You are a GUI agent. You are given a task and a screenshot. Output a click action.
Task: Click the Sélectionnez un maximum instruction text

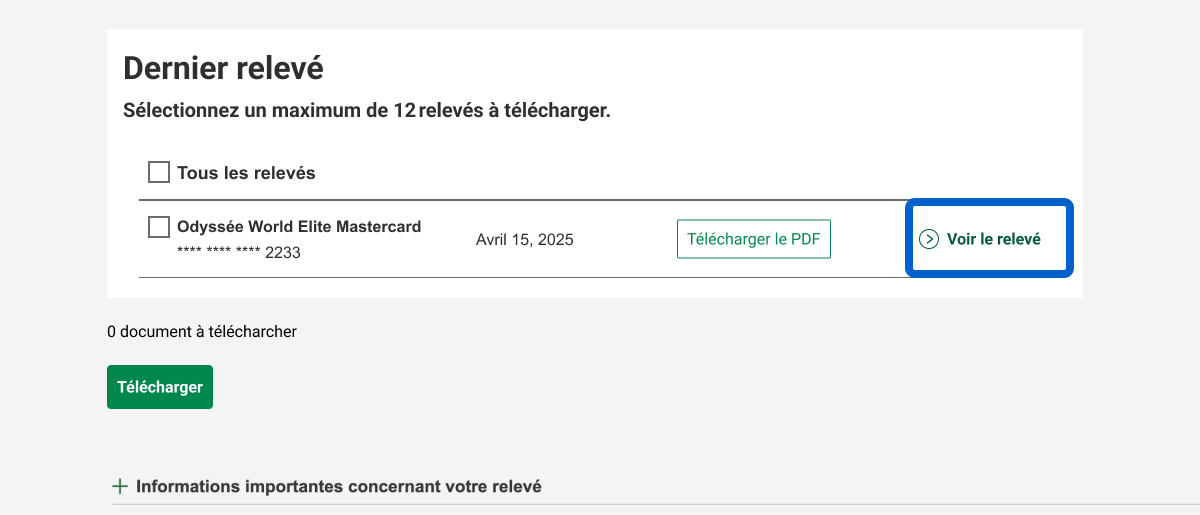(x=366, y=110)
